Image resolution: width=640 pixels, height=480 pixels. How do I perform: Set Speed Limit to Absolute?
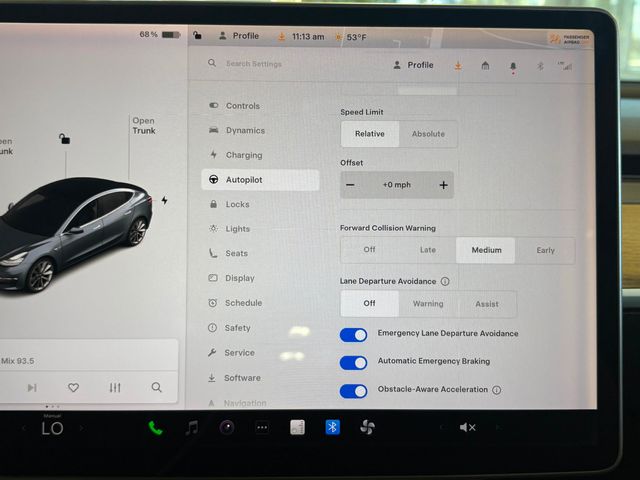click(428, 134)
